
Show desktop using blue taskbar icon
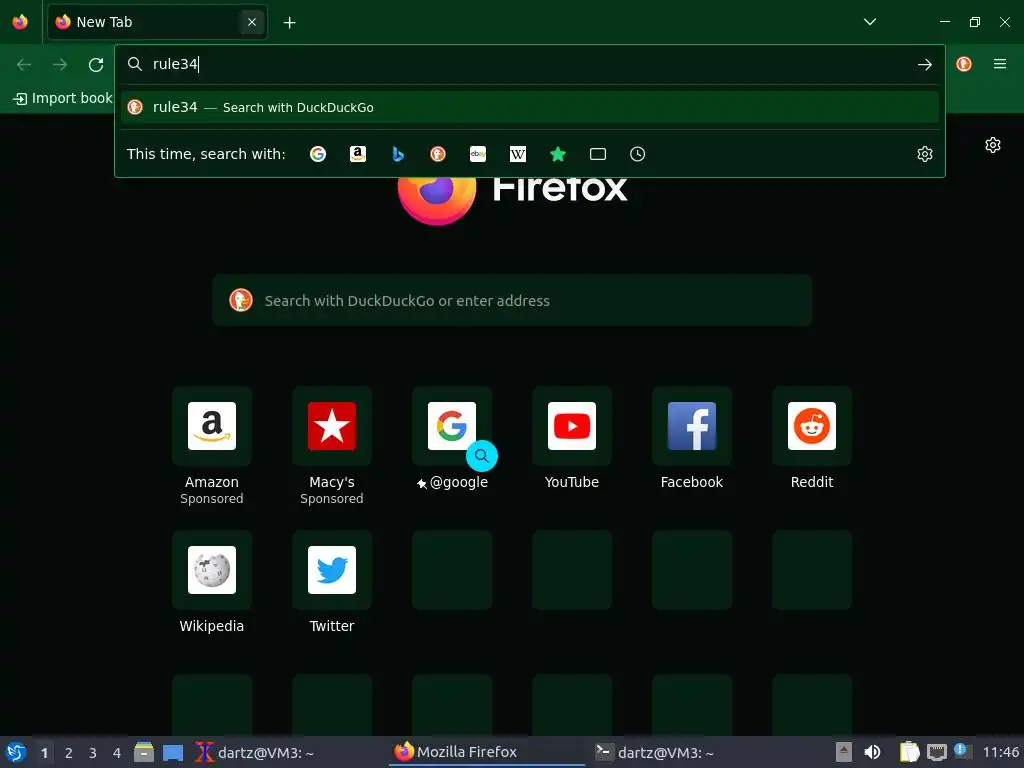point(172,753)
